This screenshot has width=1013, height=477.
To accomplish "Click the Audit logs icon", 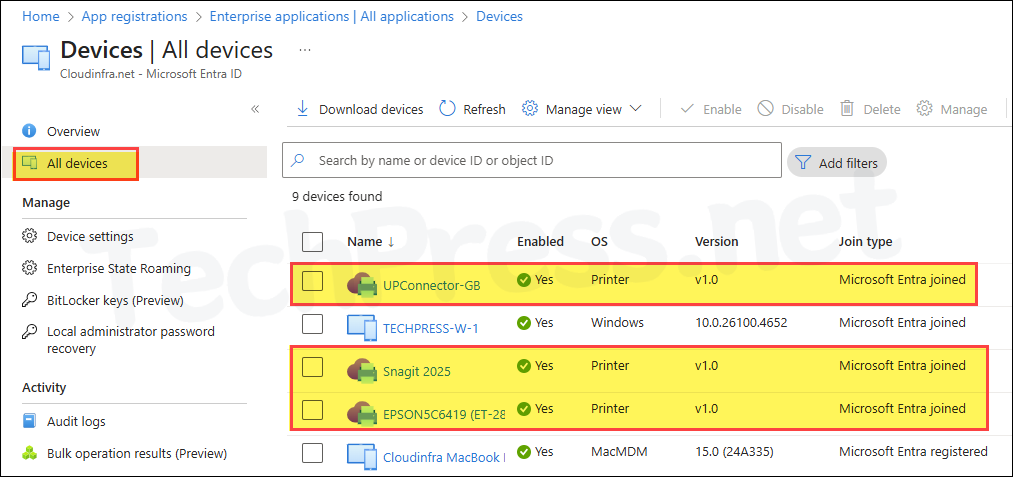I will [29, 421].
